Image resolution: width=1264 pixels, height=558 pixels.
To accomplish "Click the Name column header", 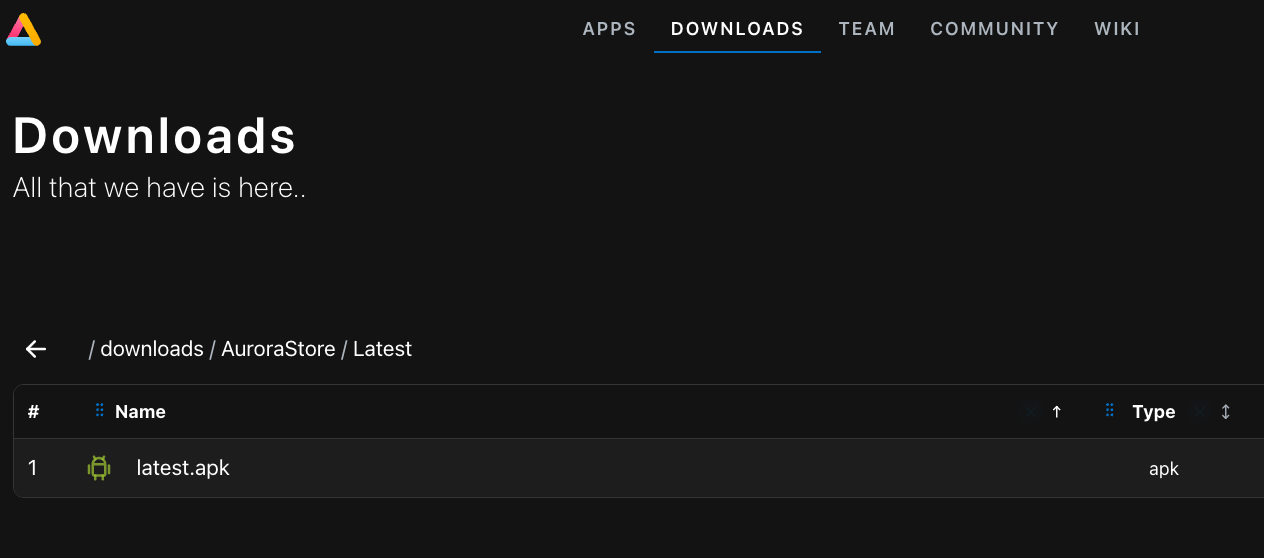I will (x=140, y=412).
